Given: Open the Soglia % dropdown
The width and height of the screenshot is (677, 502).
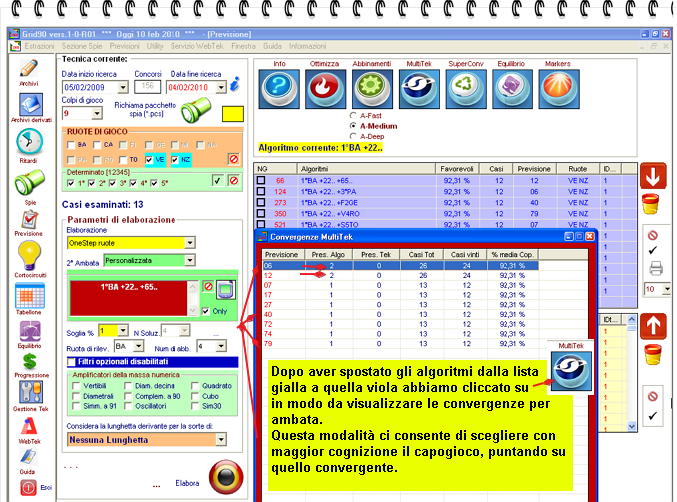Looking at the screenshot, I should click(x=123, y=331).
